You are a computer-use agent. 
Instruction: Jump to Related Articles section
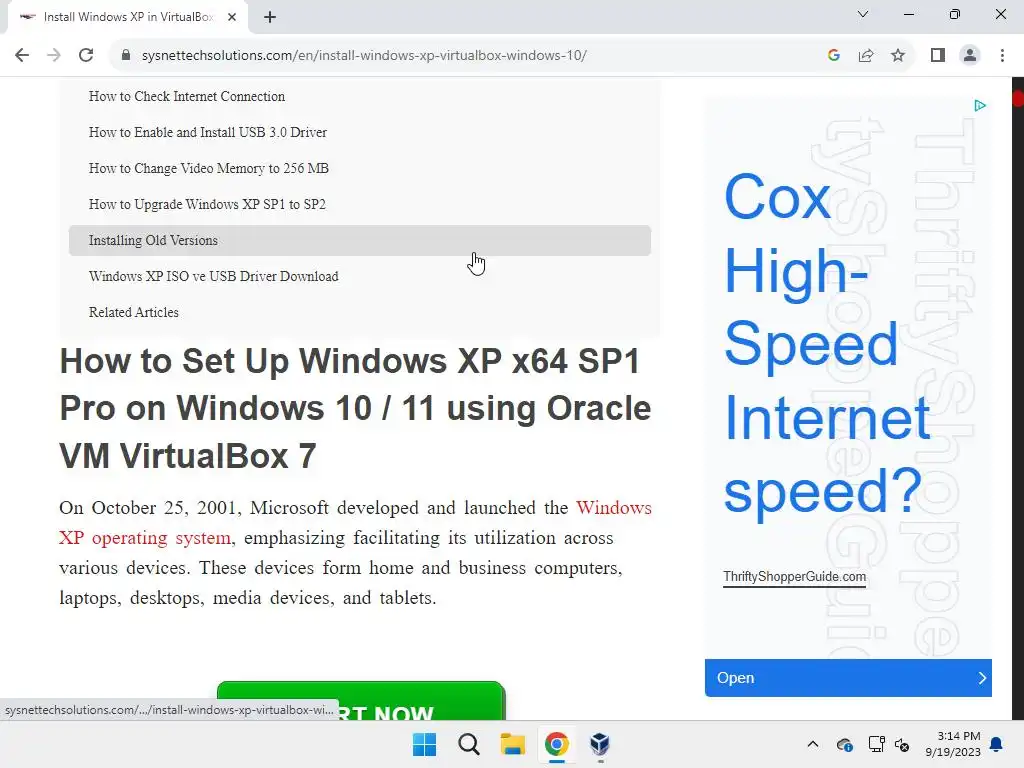pos(133,312)
